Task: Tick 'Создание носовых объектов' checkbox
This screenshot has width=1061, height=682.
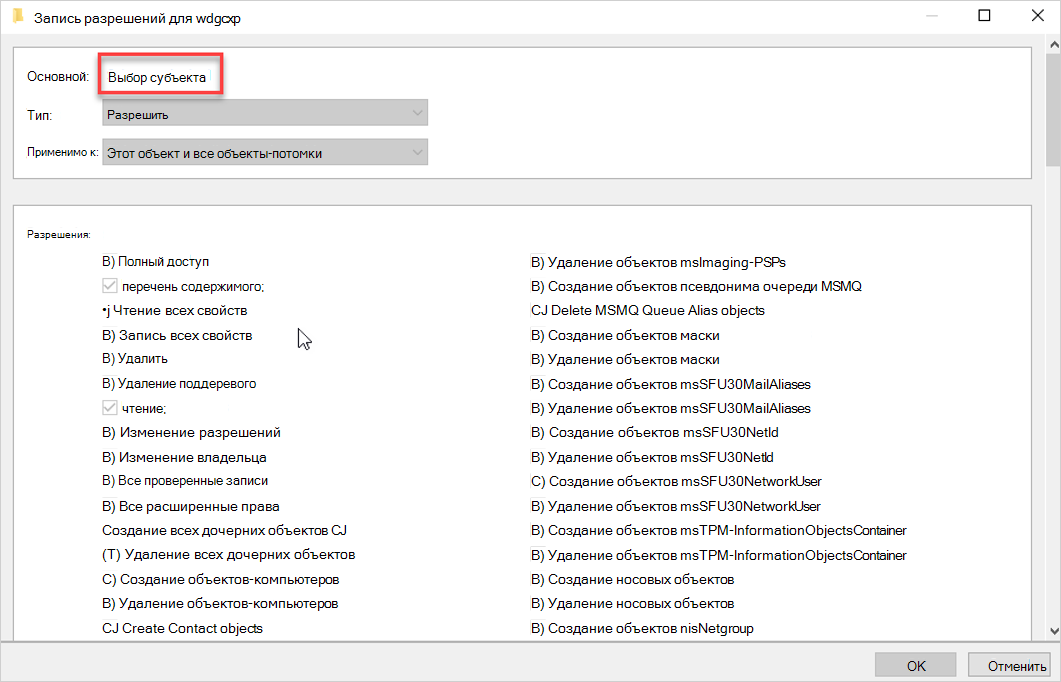Action: pos(538,579)
